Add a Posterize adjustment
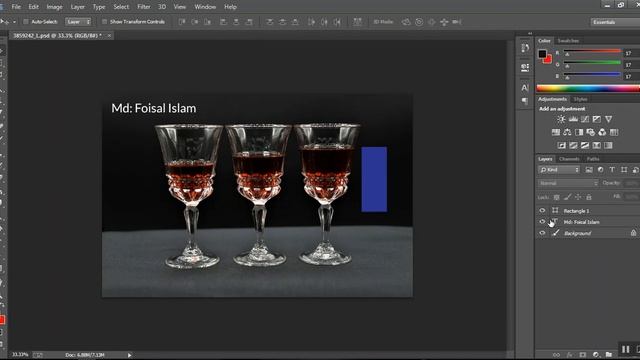 [x=573, y=145]
